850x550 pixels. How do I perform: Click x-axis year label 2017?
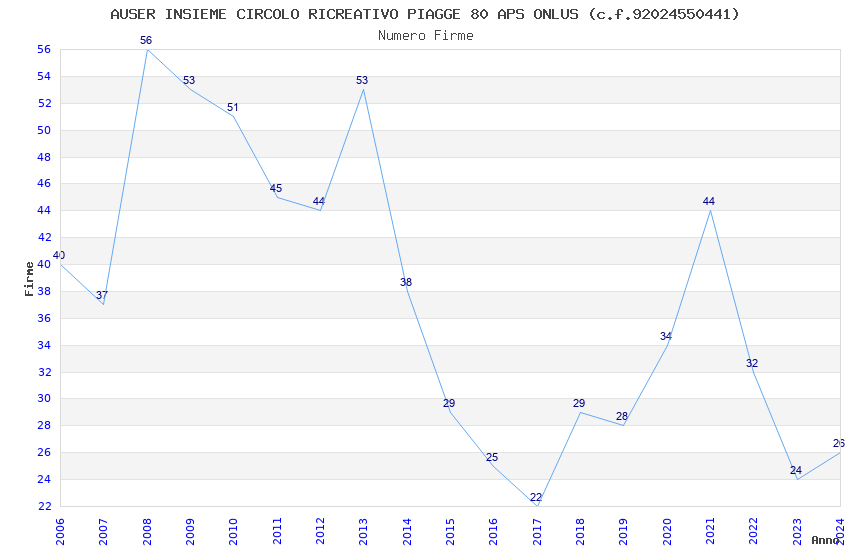click(x=537, y=532)
